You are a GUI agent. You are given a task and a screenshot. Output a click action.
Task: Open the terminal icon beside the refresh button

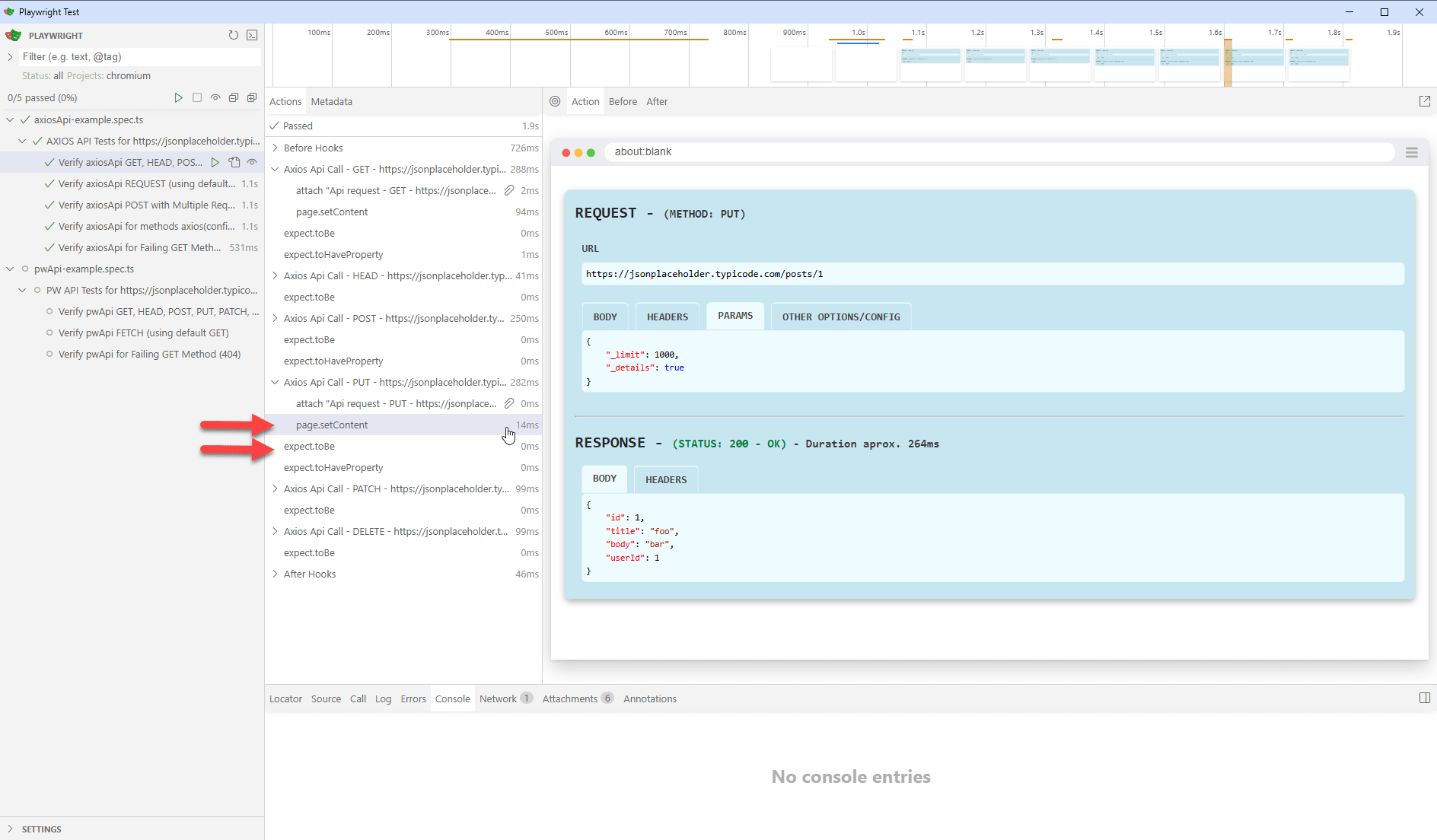coord(252,35)
